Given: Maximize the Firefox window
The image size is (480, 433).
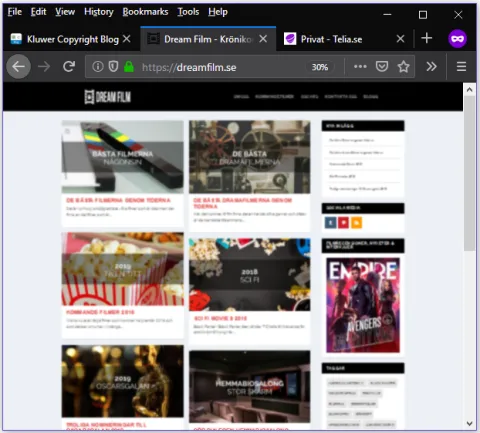Looking at the screenshot, I should [x=423, y=15].
